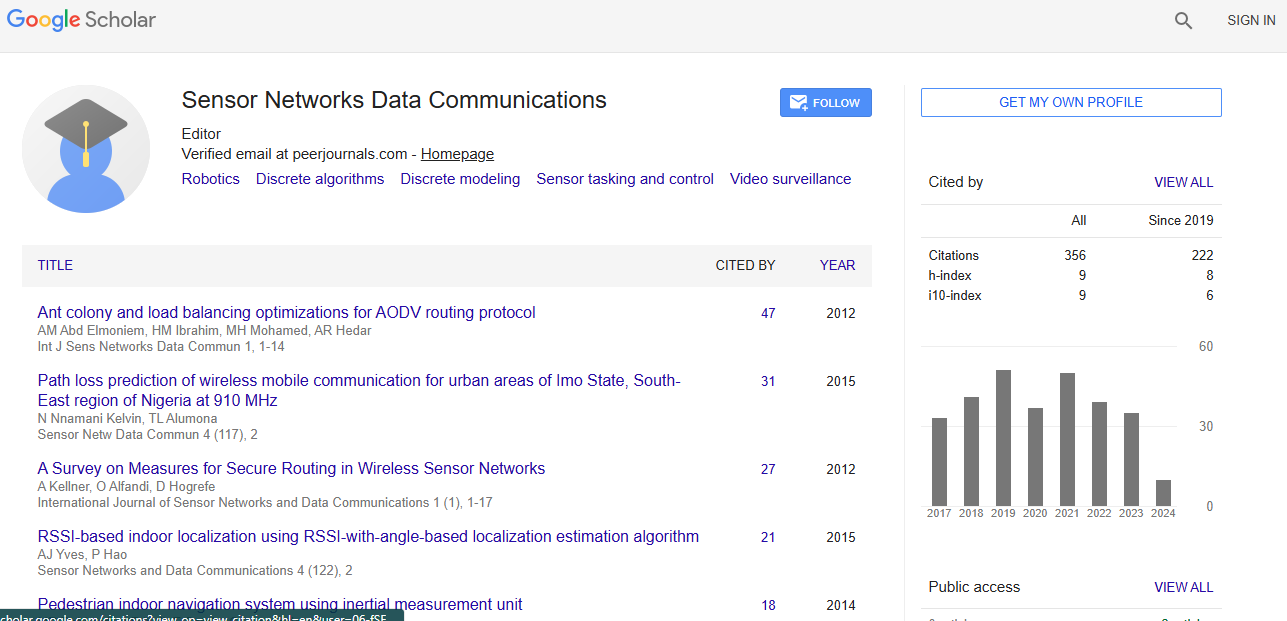The image size is (1287, 621).
Task: Select the Discrete algorithms interest tag
Action: (x=320, y=179)
